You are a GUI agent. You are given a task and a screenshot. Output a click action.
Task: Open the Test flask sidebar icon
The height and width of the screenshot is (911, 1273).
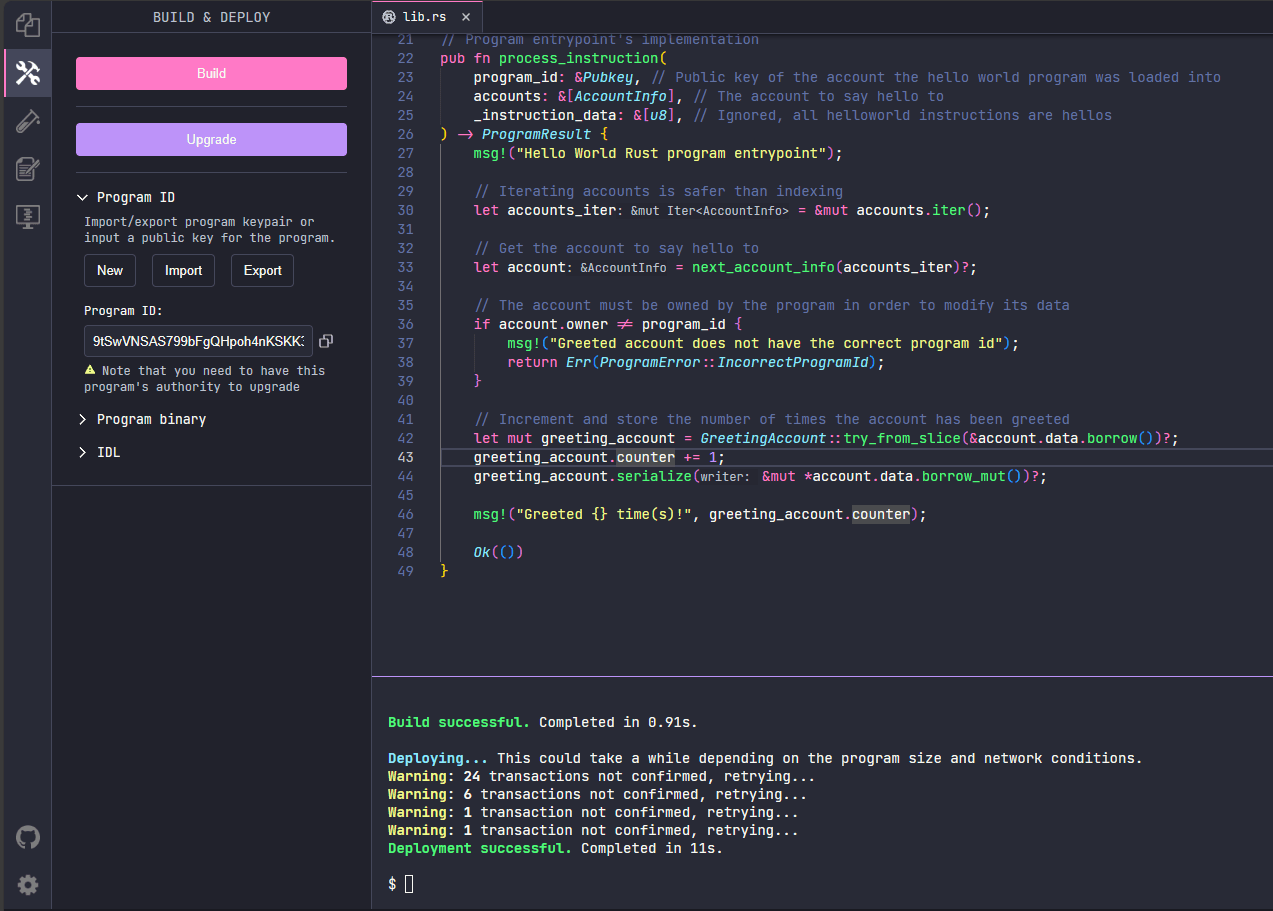click(27, 121)
